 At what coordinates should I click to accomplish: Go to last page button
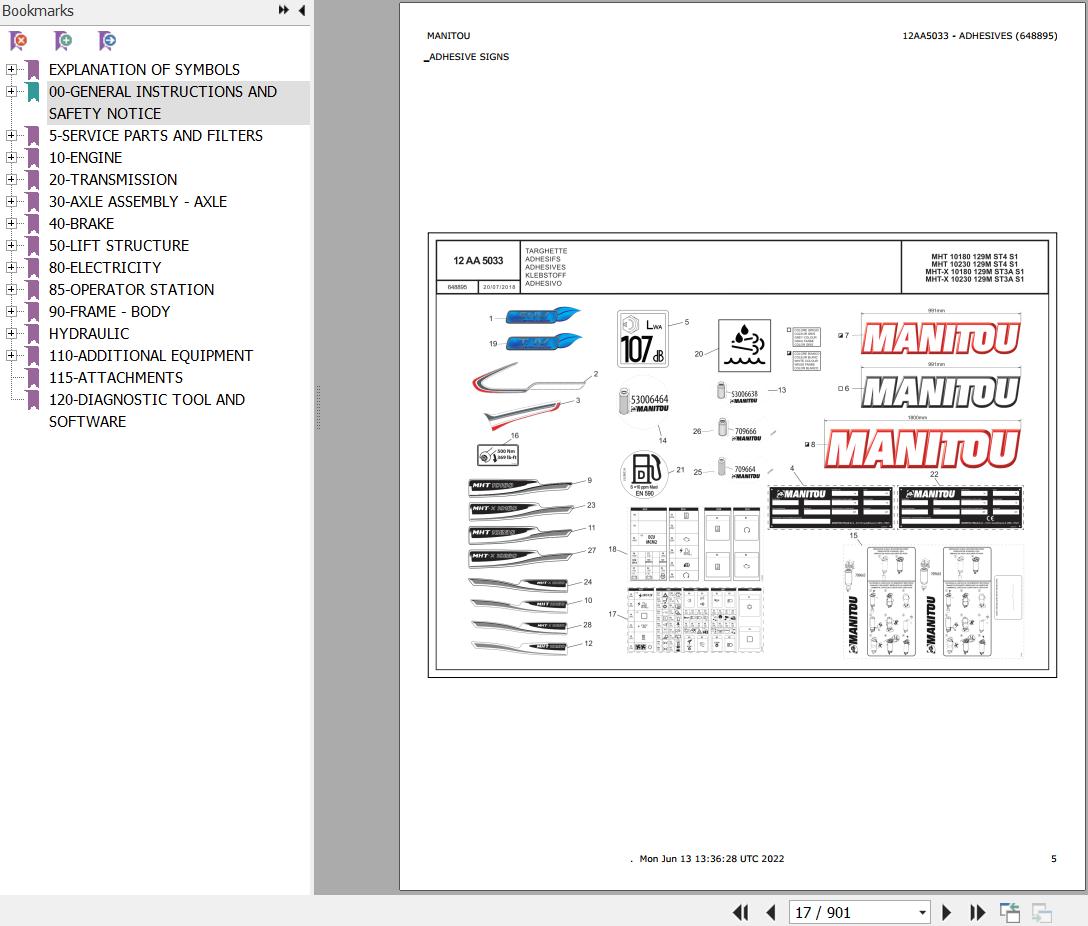pos(977,913)
